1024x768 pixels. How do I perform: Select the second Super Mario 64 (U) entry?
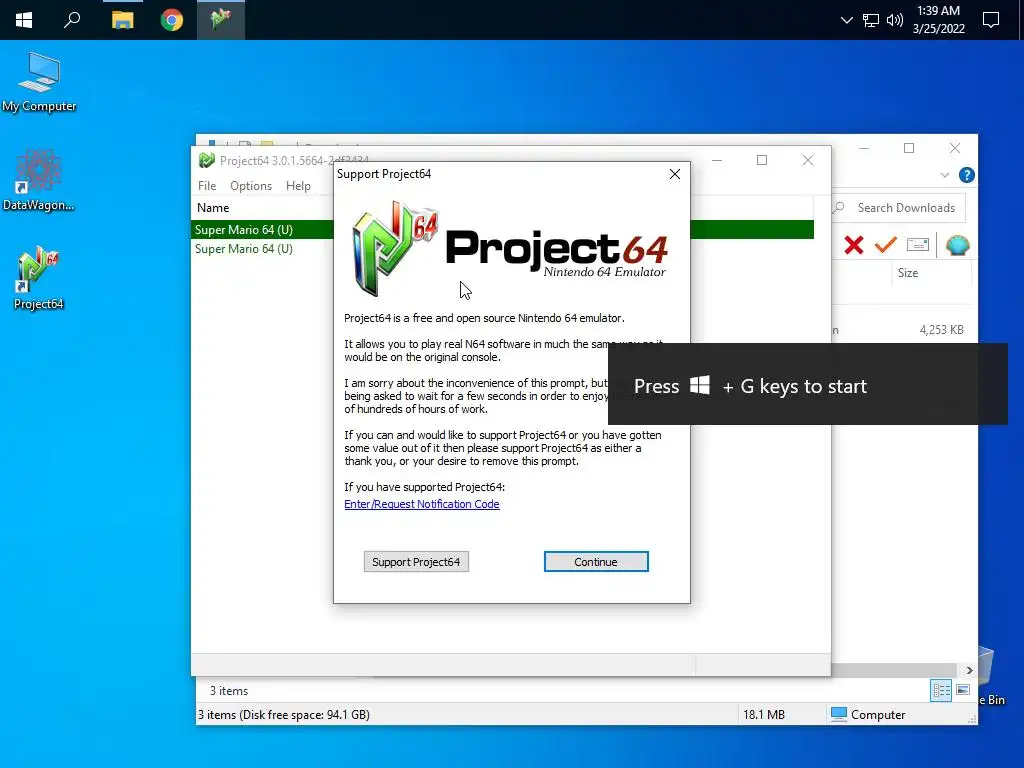[x=244, y=249]
